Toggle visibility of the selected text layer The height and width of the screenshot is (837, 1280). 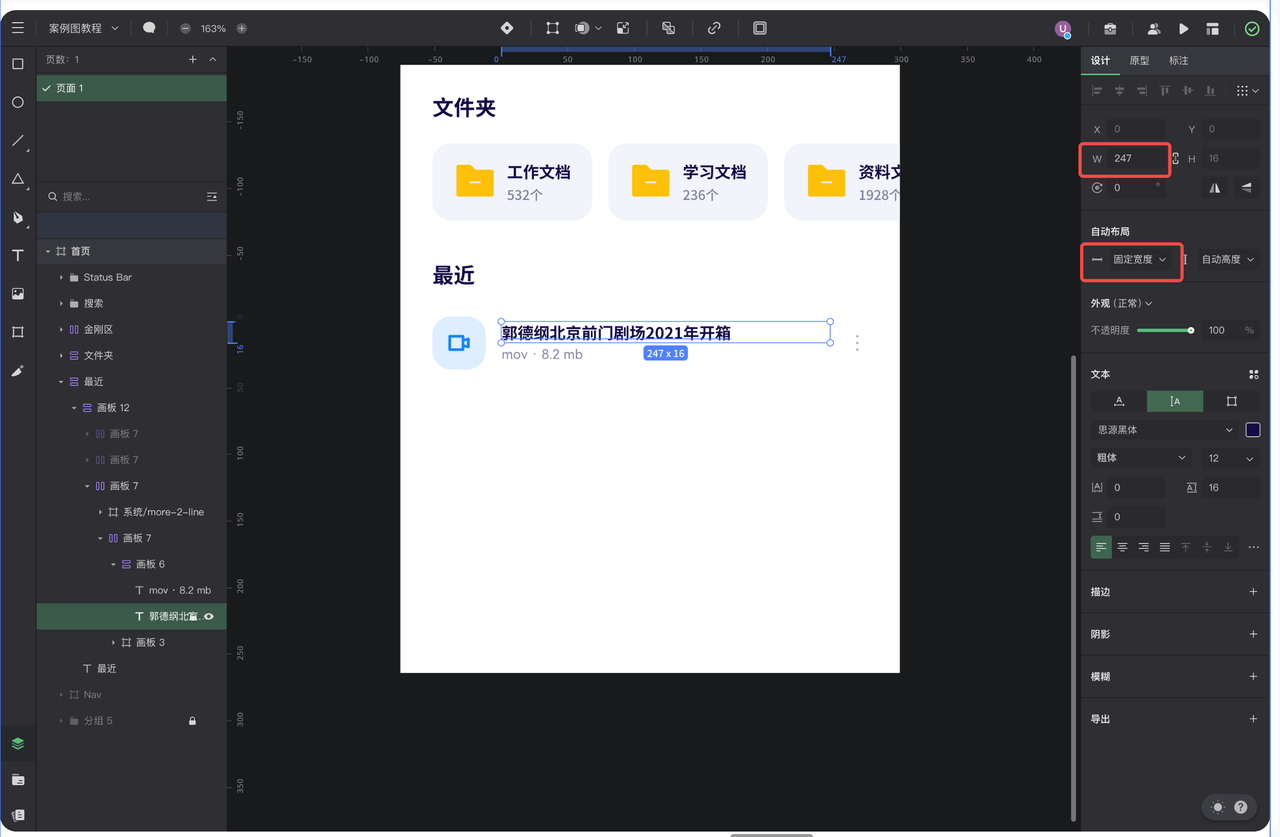pos(209,617)
